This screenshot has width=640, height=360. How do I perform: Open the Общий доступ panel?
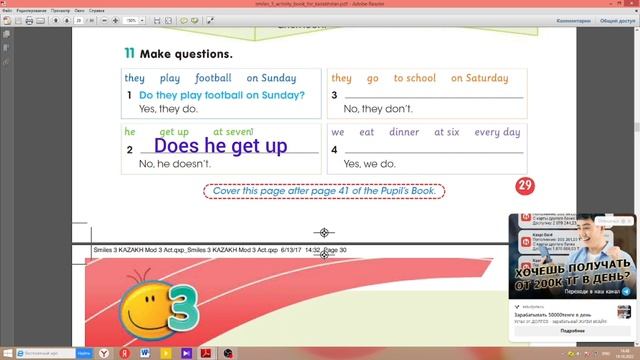(618, 20)
